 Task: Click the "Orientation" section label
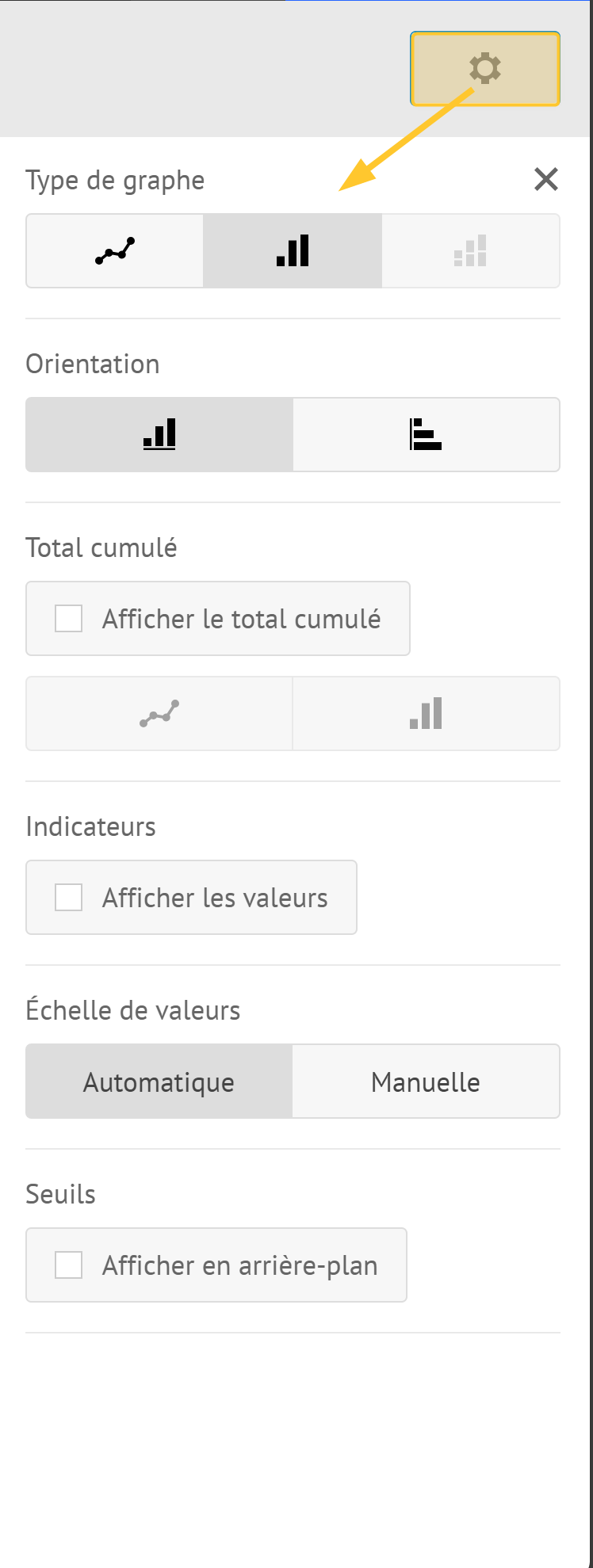93,364
